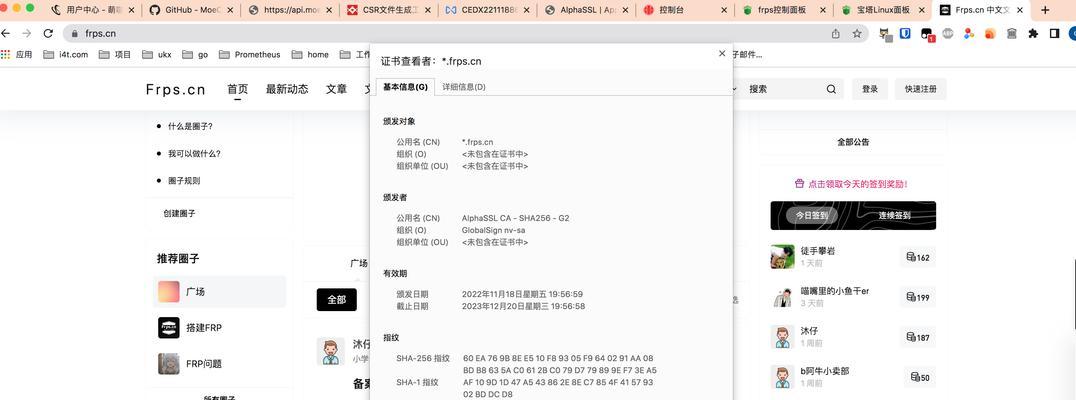Switch to the frps控制面板 browser tab

pos(786,10)
